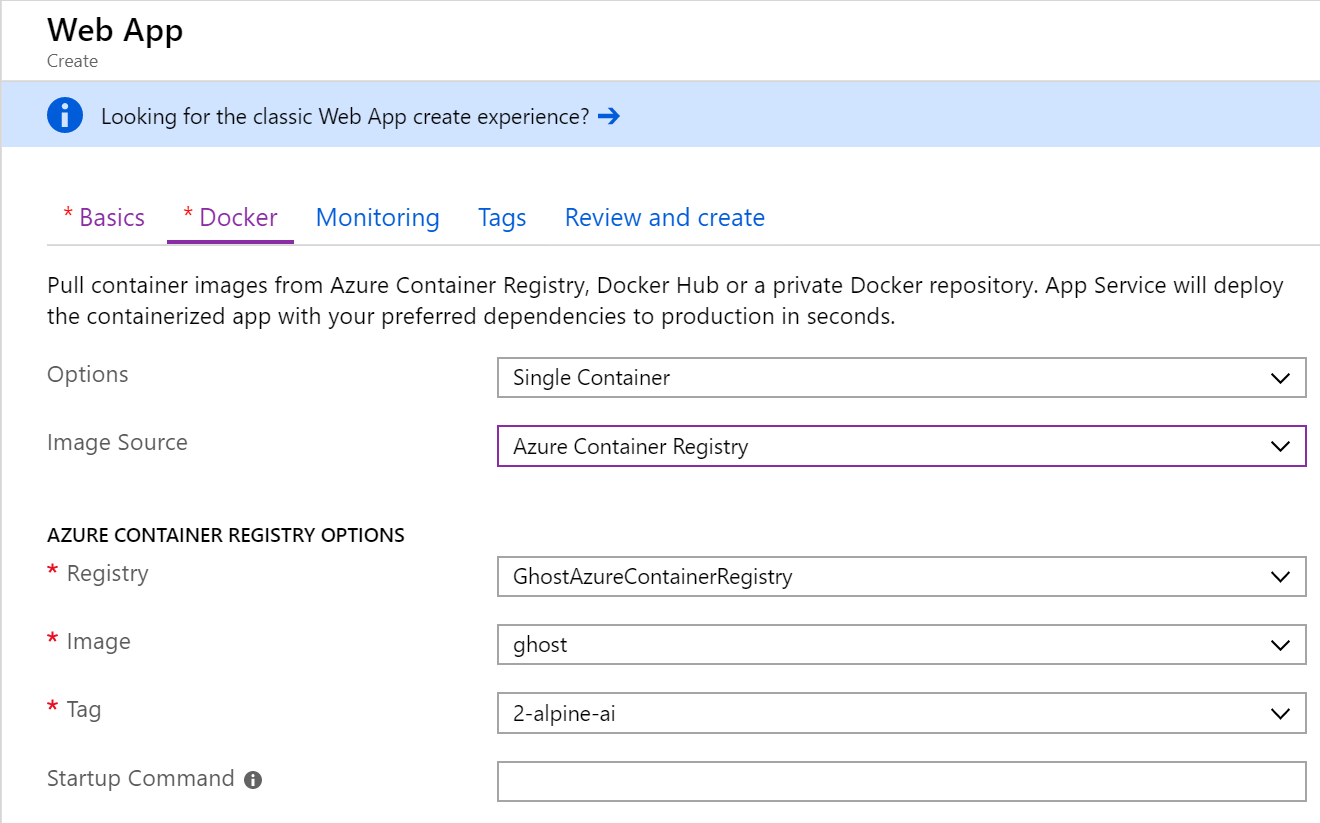
Task: Switch to the Basics tab
Action: pyautogui.click(x=103, y=217)
